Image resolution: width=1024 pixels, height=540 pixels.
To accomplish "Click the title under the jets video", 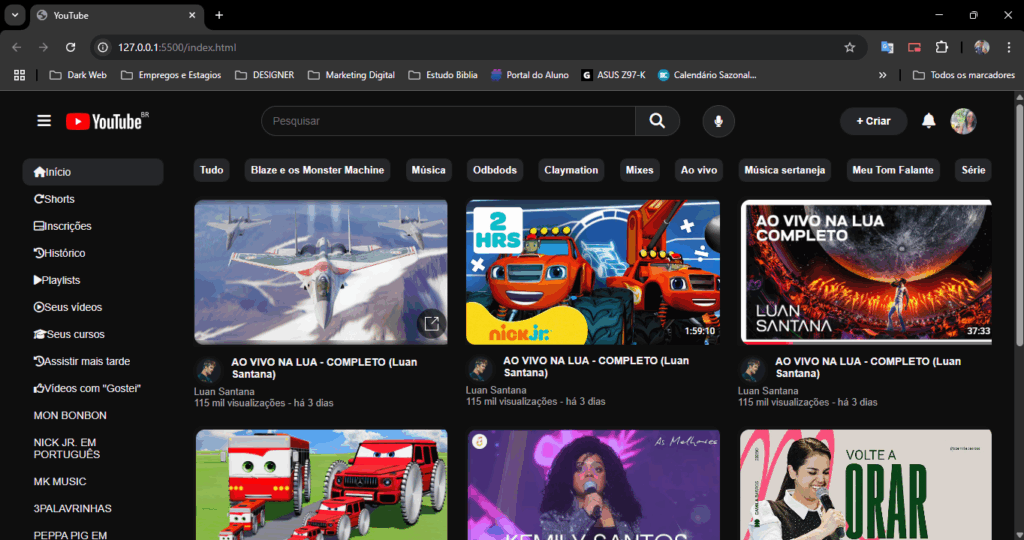I will coord(324,368).
